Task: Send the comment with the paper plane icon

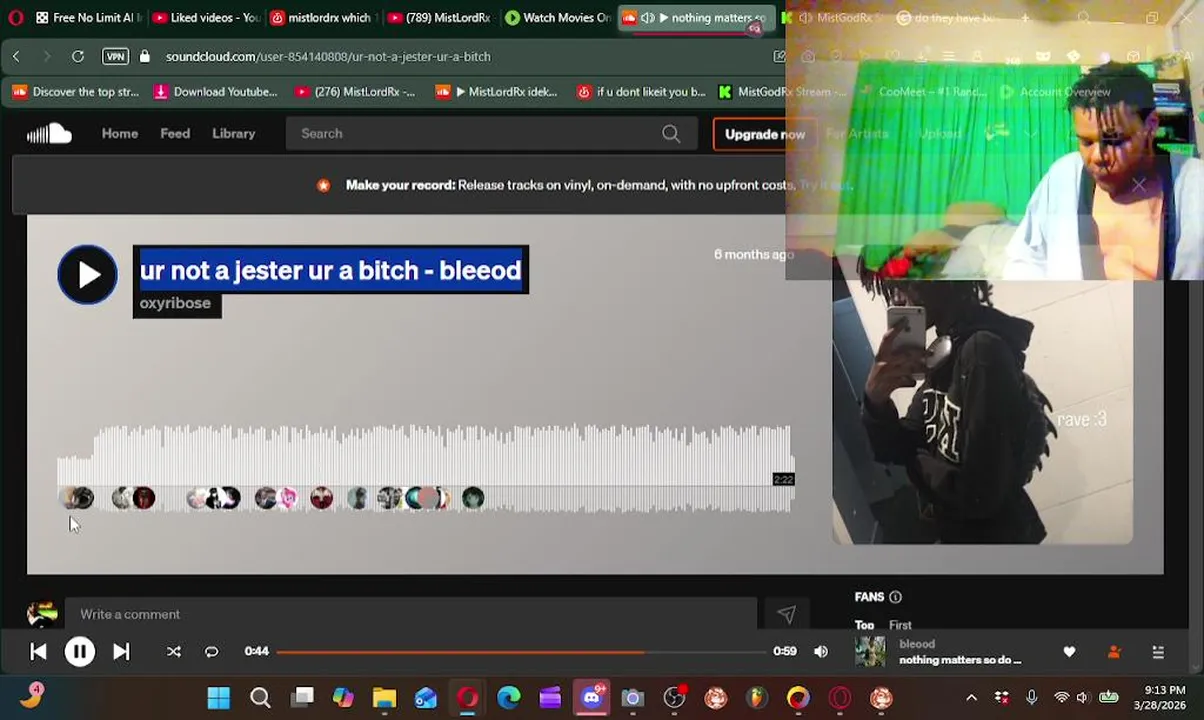Action: (x=786, y=614)
